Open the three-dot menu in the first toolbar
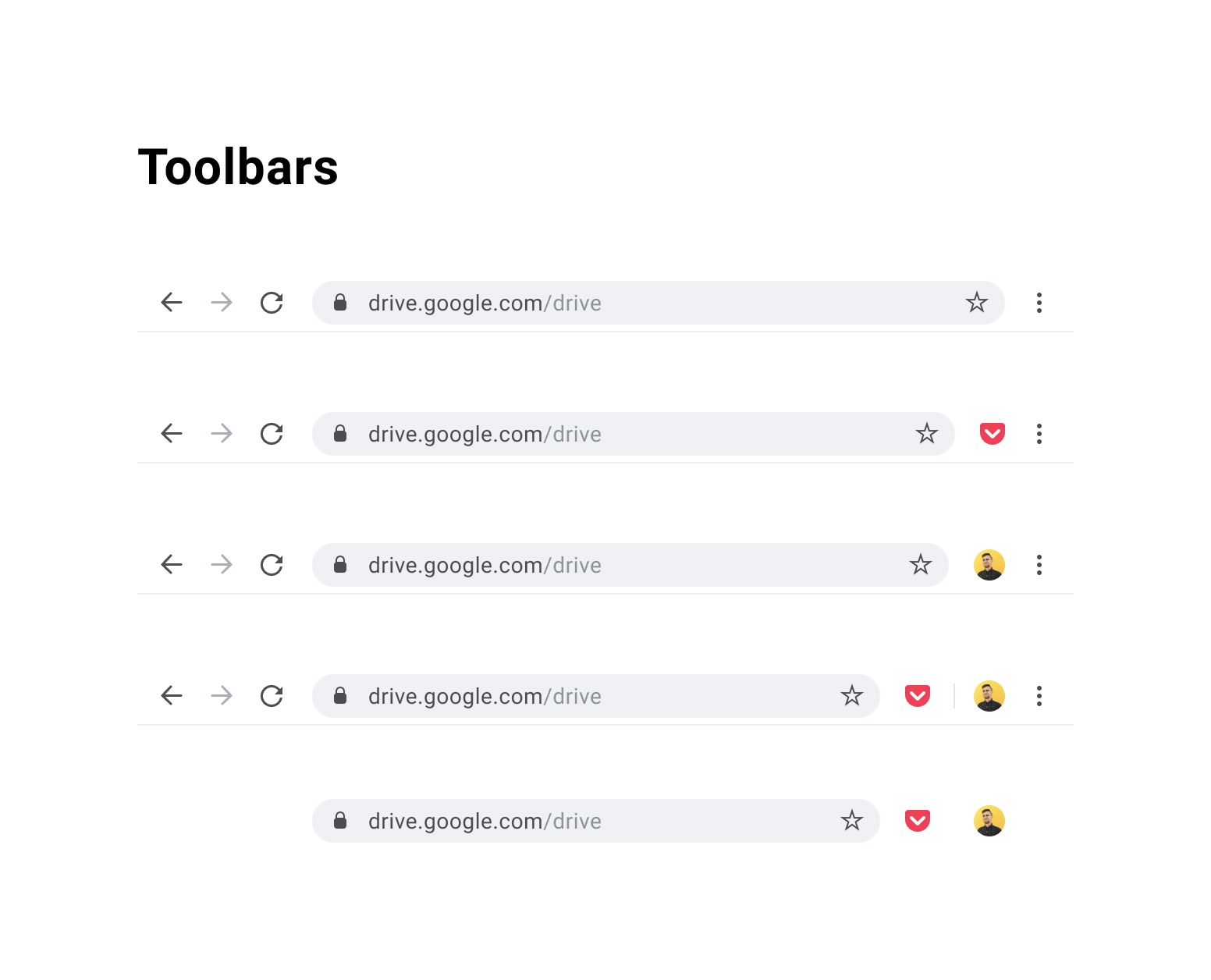The image size is (1211, 980). [1039, 303]
